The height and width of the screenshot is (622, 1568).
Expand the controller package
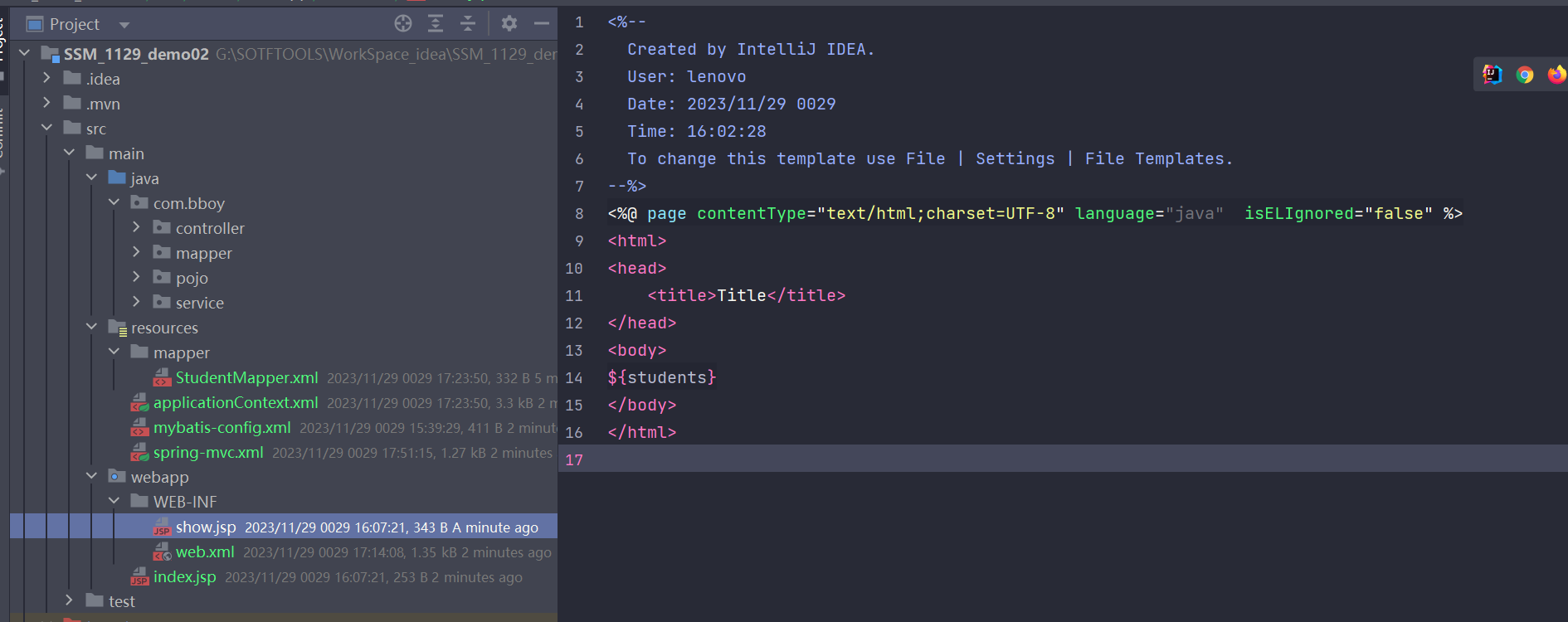pos(137,227)
